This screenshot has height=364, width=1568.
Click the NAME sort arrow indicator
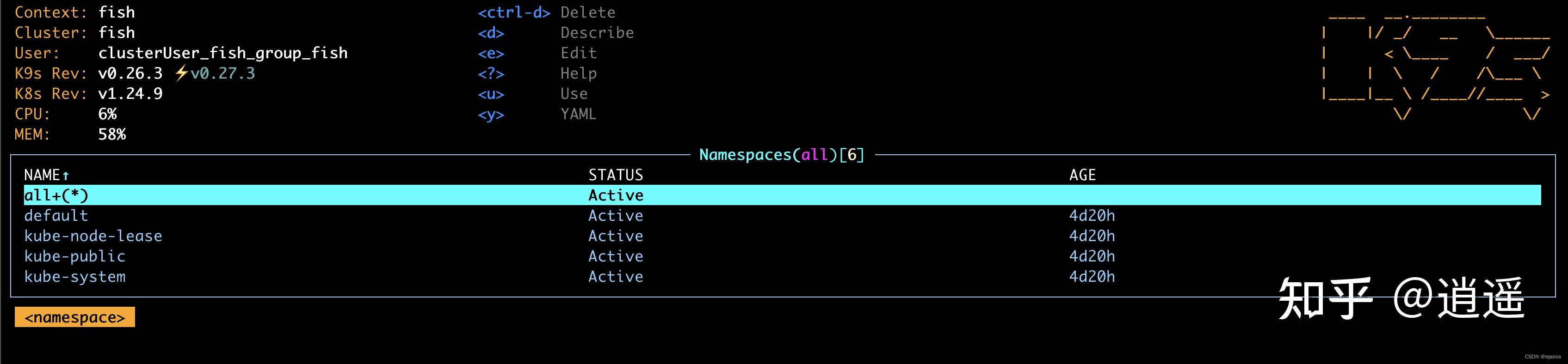[66, 176]
